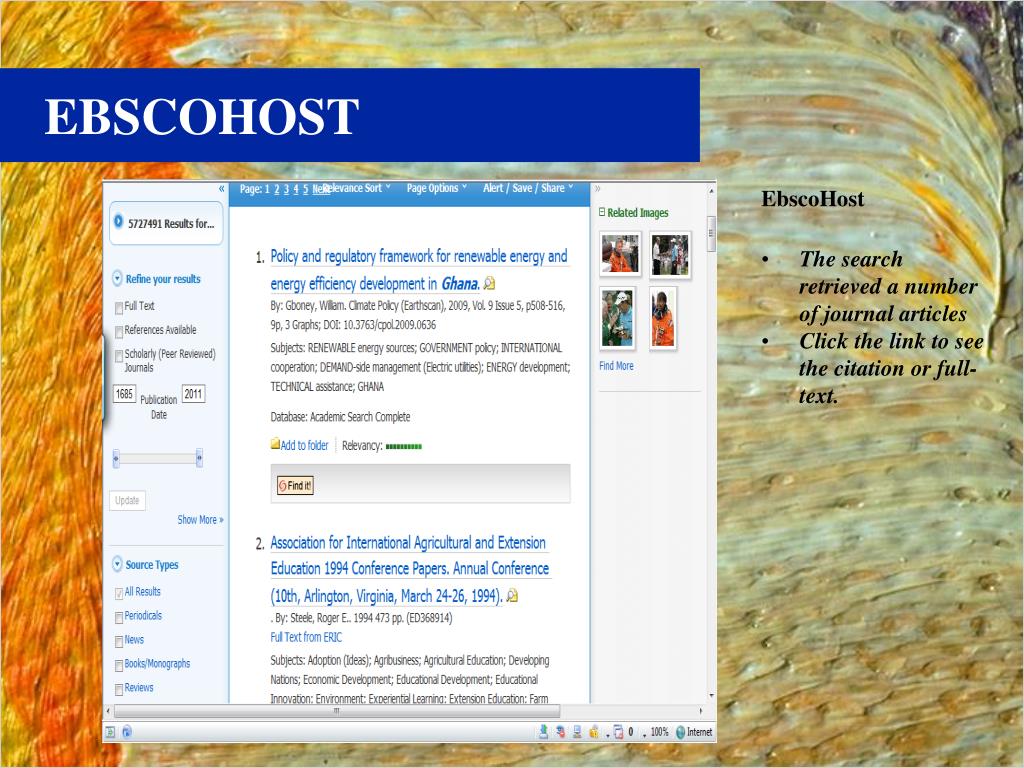Open the Ghana renewable energy policy article
Image resolution: width=1024 pixels, height=768 pixels.
[419, 270]
